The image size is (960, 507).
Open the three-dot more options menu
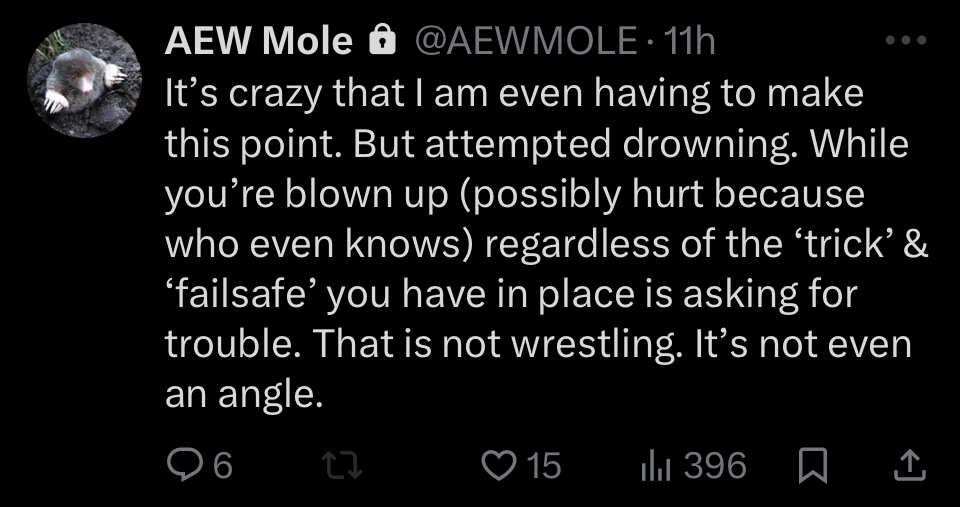point(908,41)
